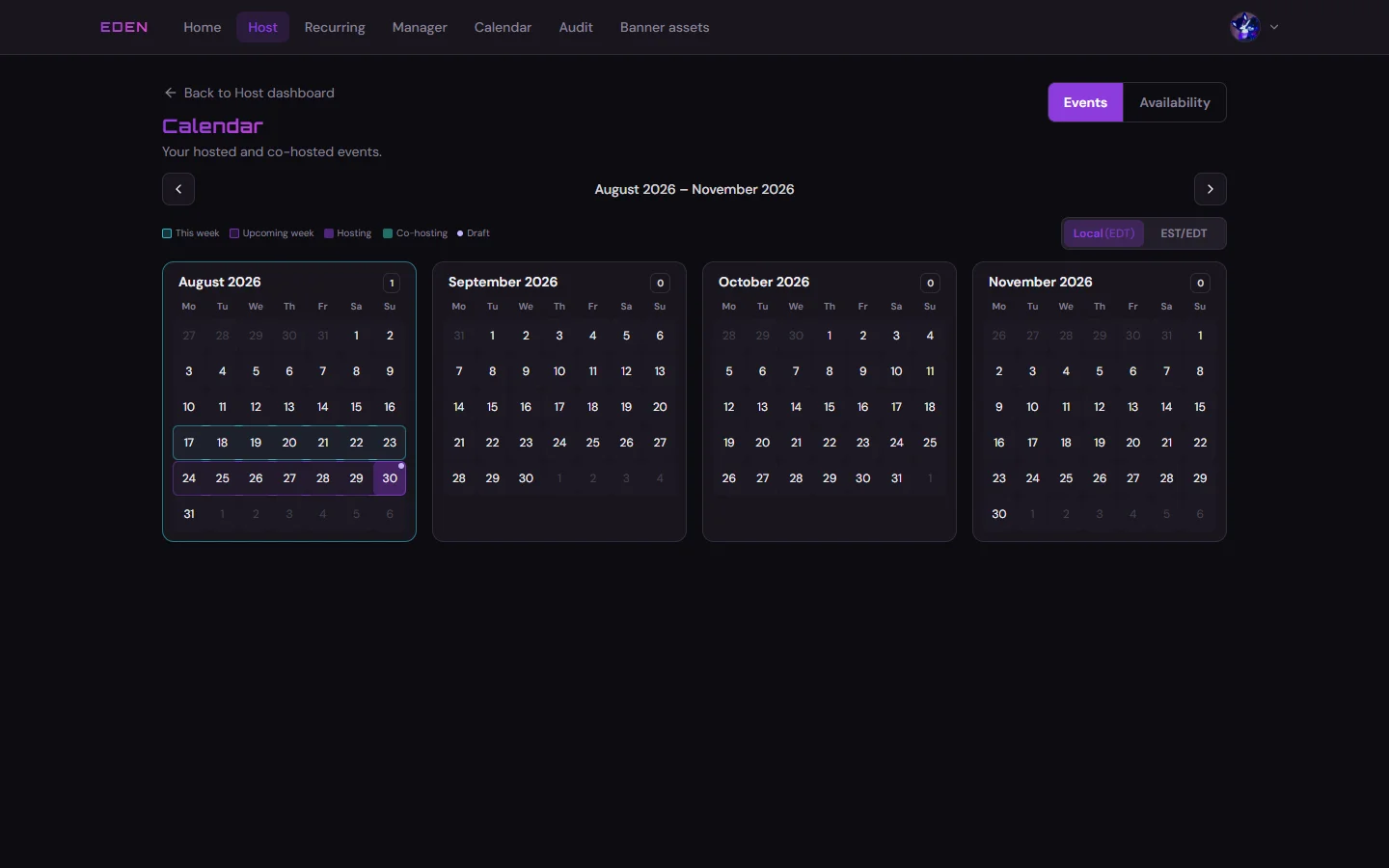
Task: Open the Host nav item
Action: pos(262,27)
